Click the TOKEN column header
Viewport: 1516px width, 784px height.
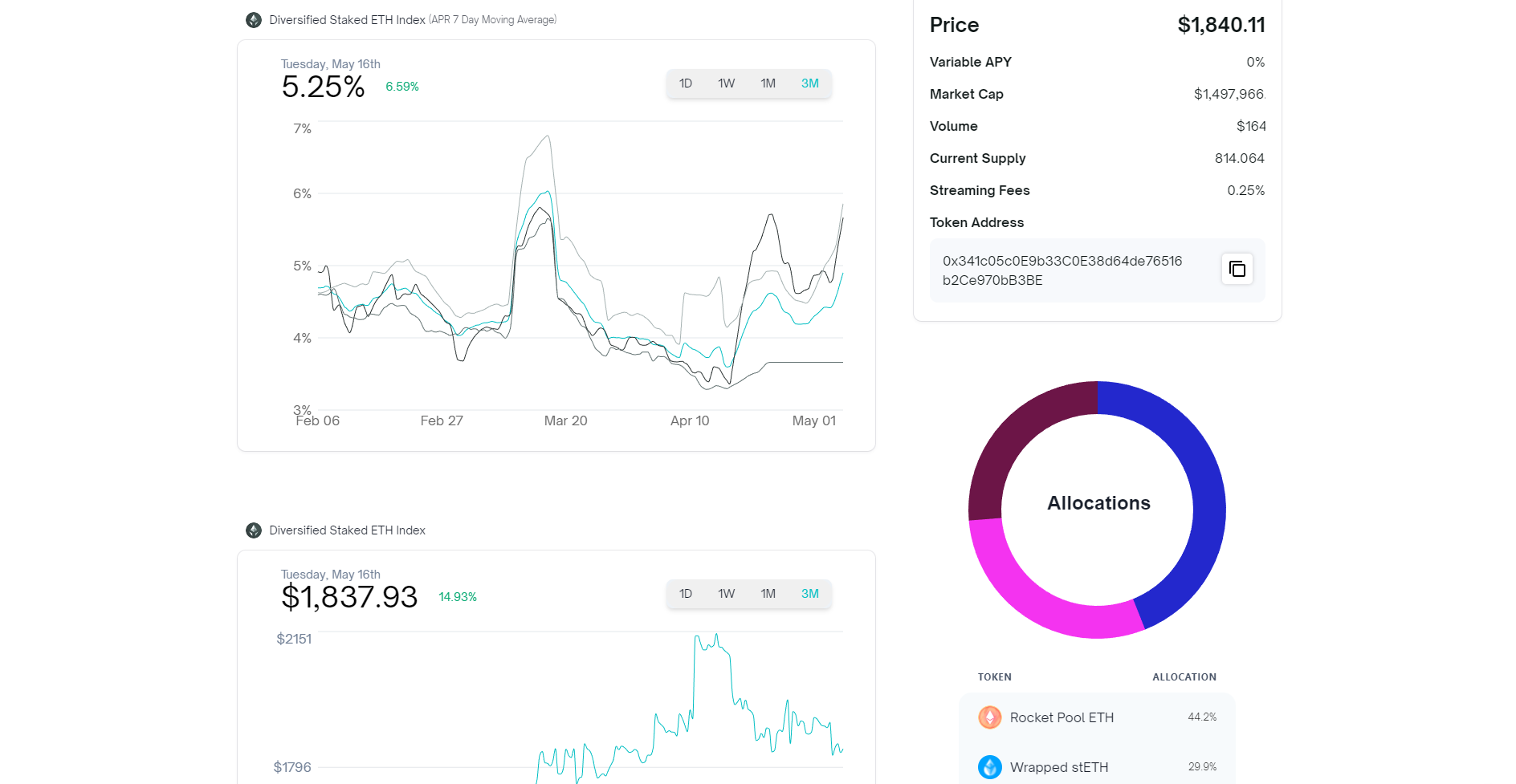click(x=995, y=677)
